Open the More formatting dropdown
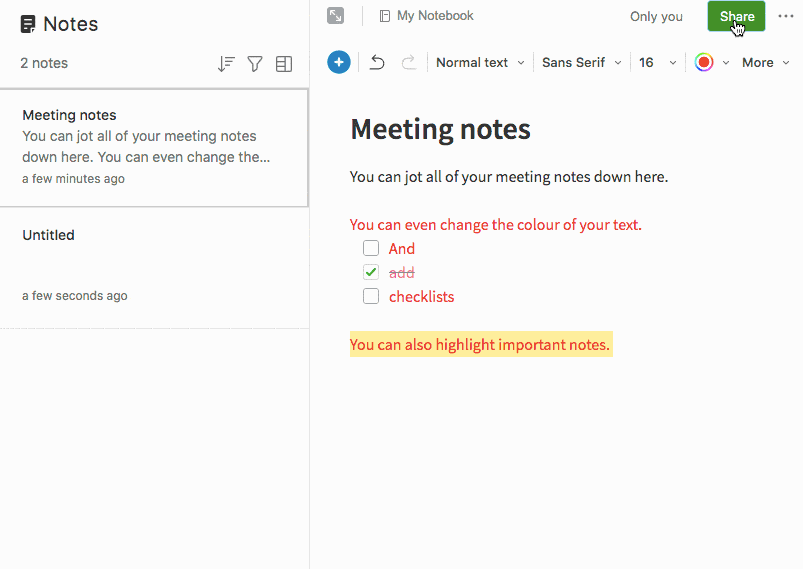 click(766, 62)
